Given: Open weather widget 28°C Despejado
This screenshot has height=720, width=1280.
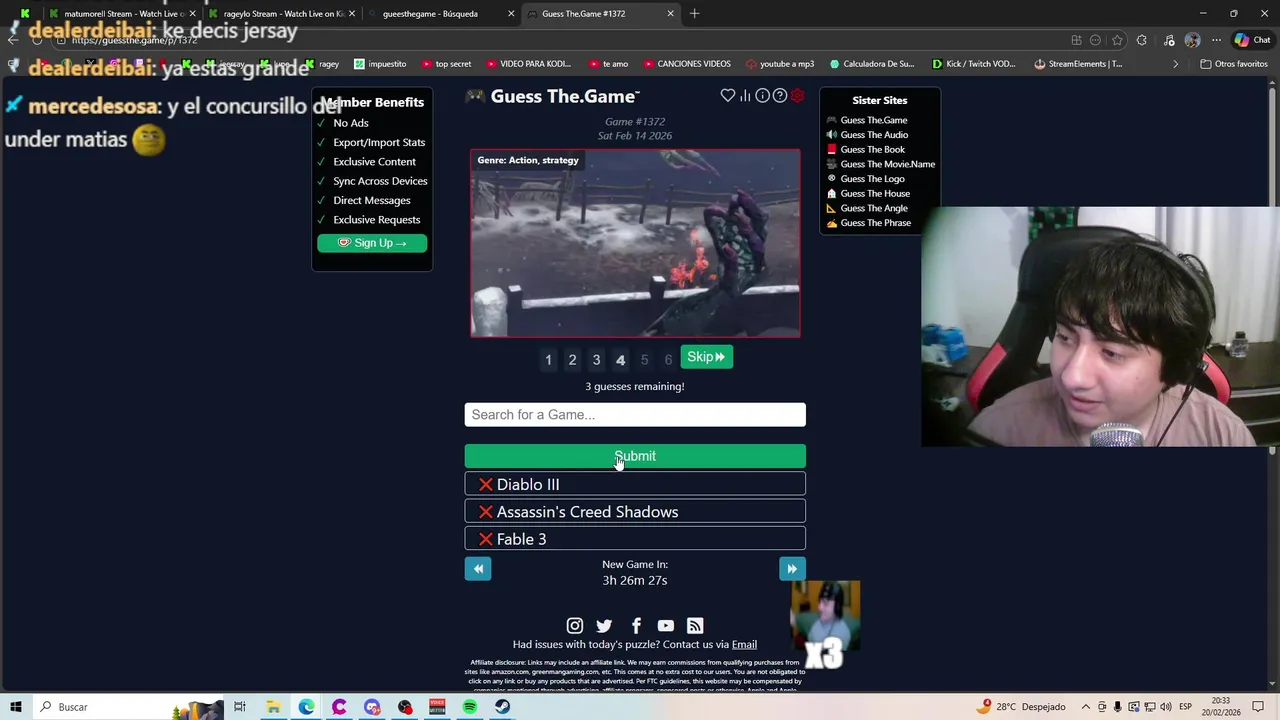Looking at the screenshot, I should tap(1021, 707).
